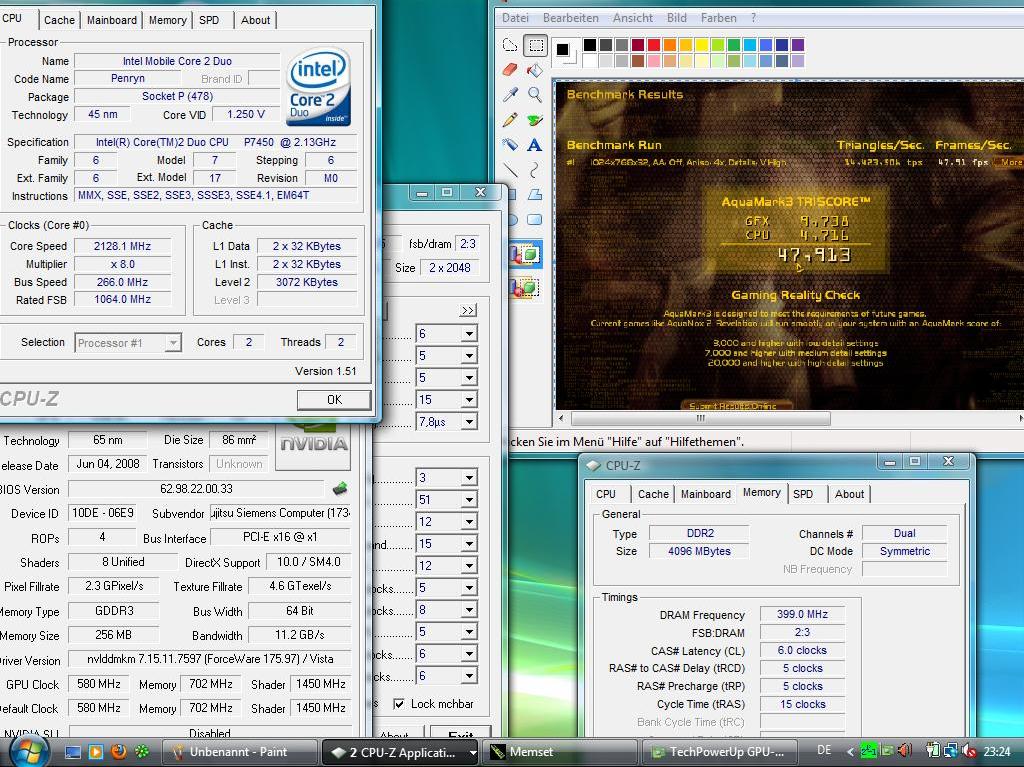Click the Device ID field 10DE - 06E9
This screenshot has width=1024, height=767.
[x=102, y=514]
